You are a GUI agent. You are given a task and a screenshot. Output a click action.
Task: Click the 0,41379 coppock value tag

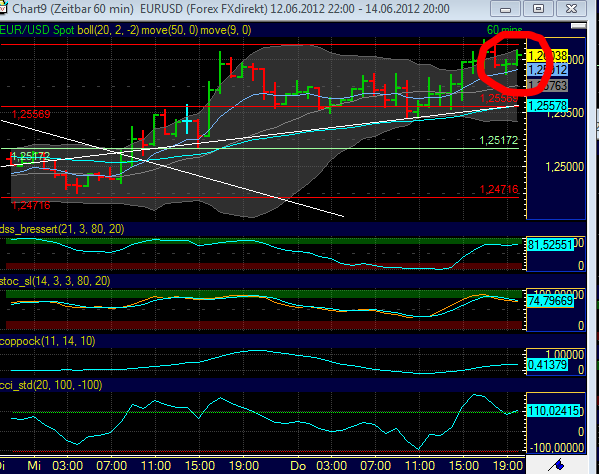(x=547, y=365)
